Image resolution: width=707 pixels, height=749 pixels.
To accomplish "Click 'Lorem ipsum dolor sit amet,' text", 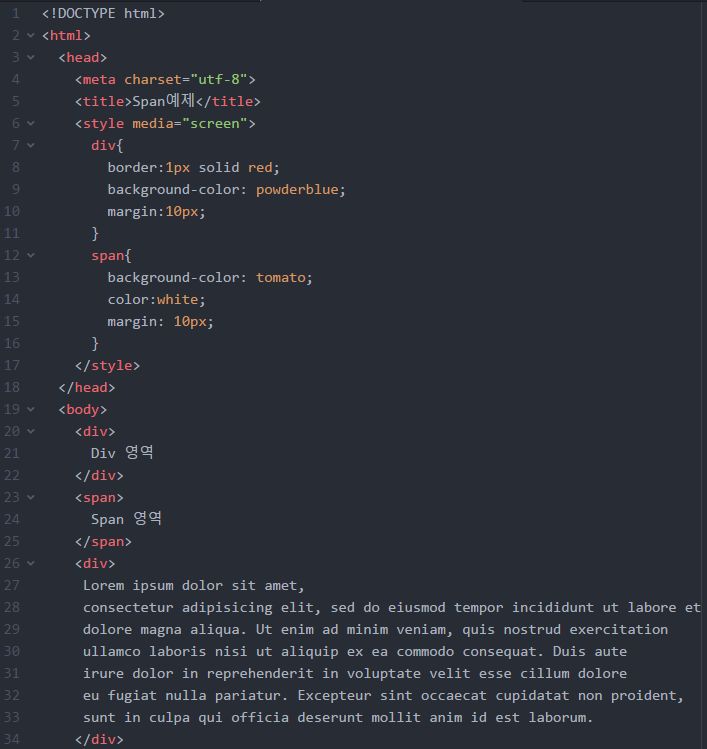I will (x=193, y=586).
